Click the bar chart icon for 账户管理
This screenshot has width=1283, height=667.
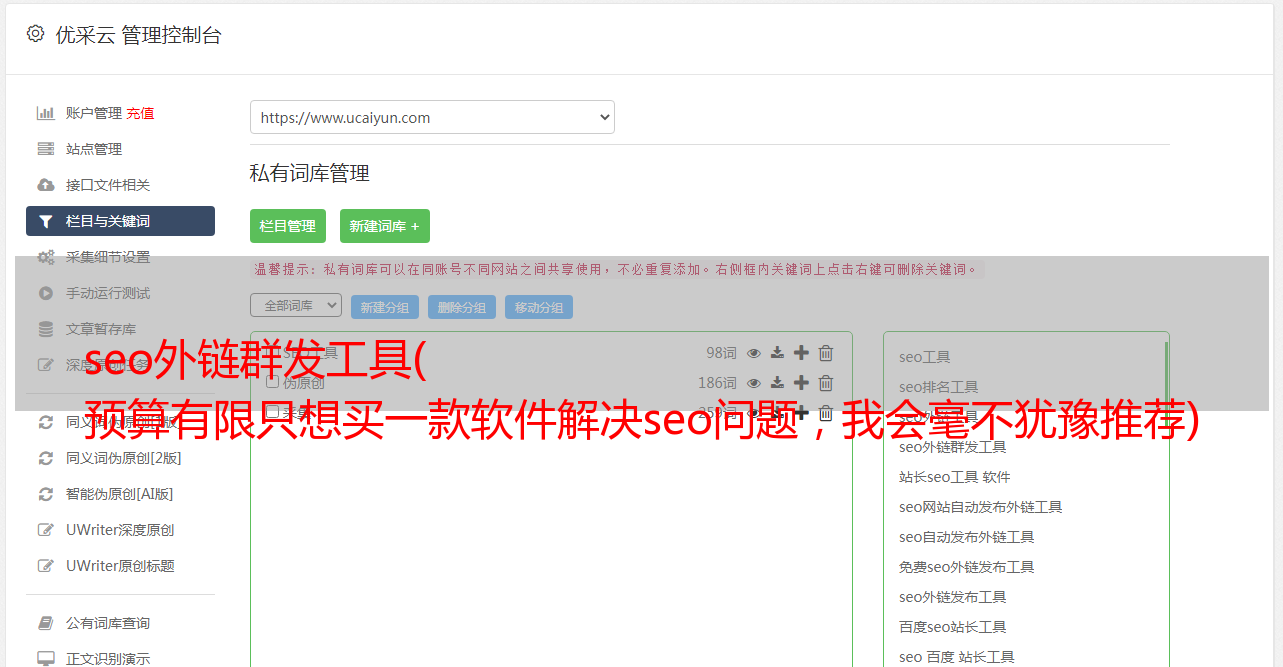click(x=46, y=113)
